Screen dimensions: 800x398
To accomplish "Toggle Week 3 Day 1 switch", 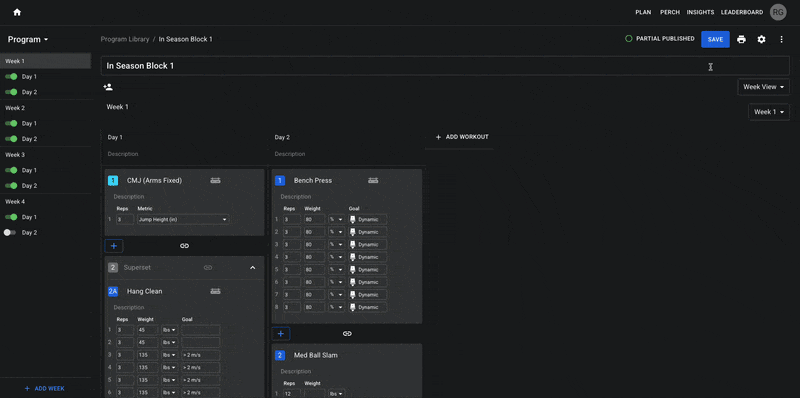I will coord(11,170).
